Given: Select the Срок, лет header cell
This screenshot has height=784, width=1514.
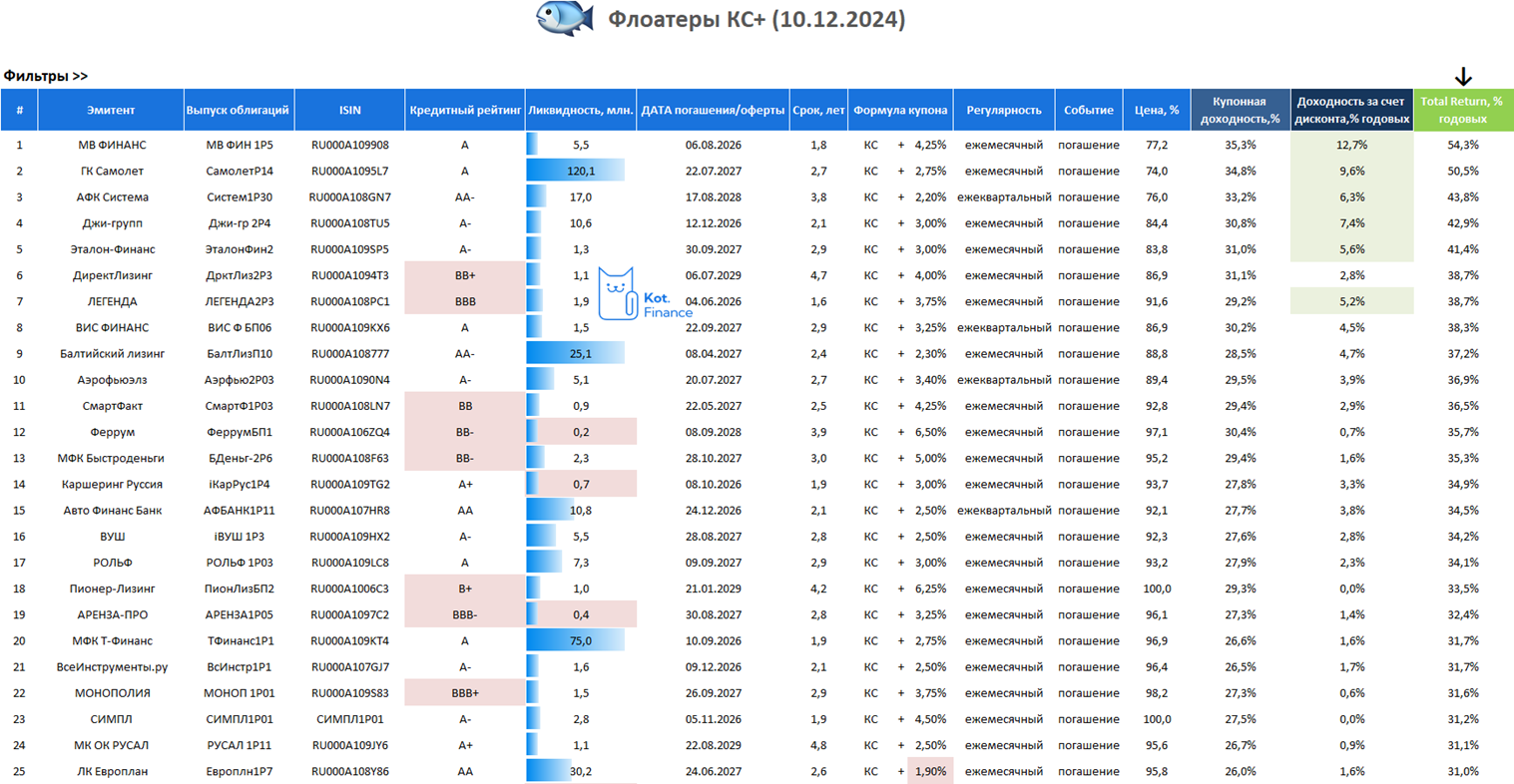Looking at the screenshot, I should 818,110.
